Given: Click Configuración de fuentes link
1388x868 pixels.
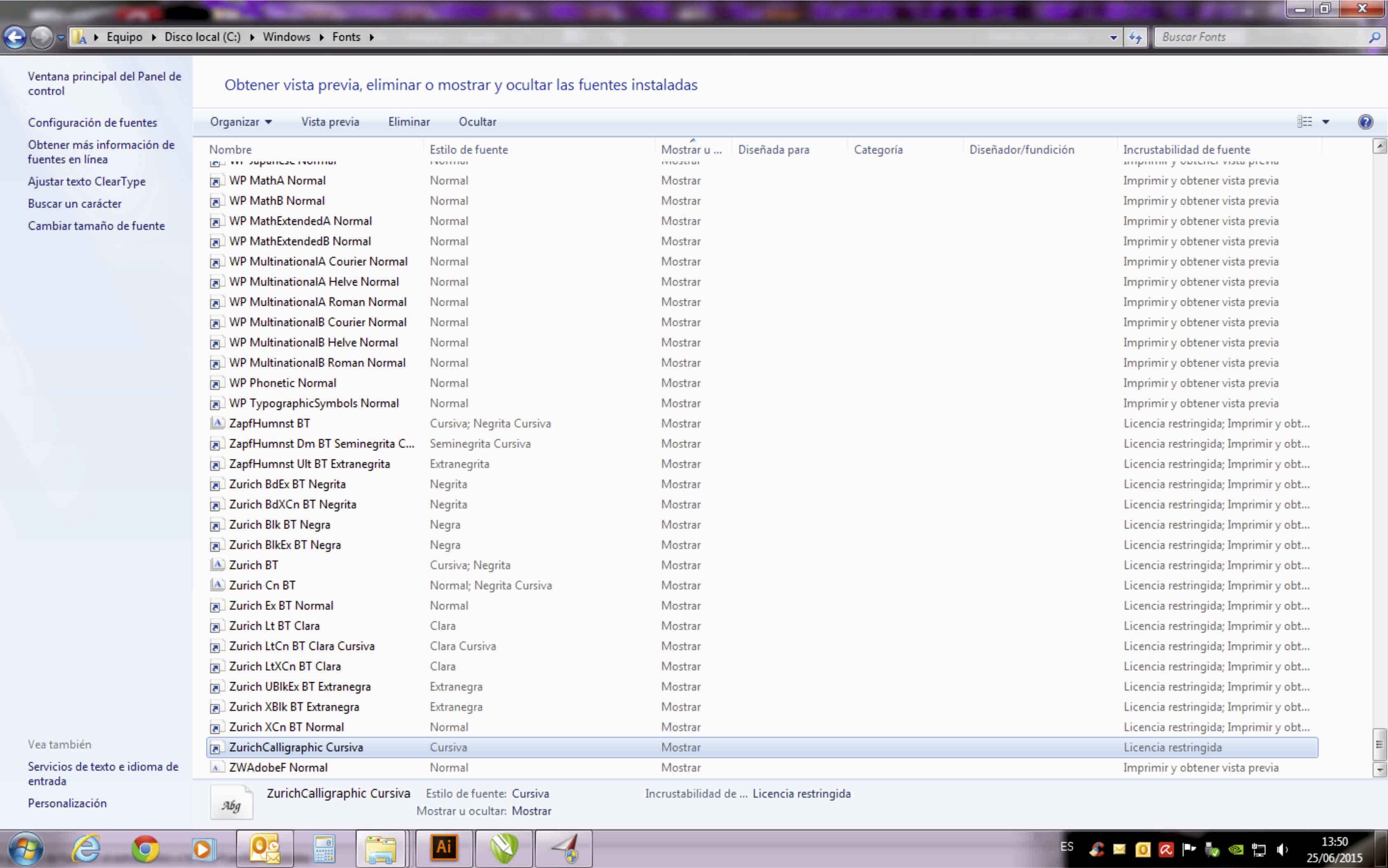Looking at the screenshot, I should (92, 122).
